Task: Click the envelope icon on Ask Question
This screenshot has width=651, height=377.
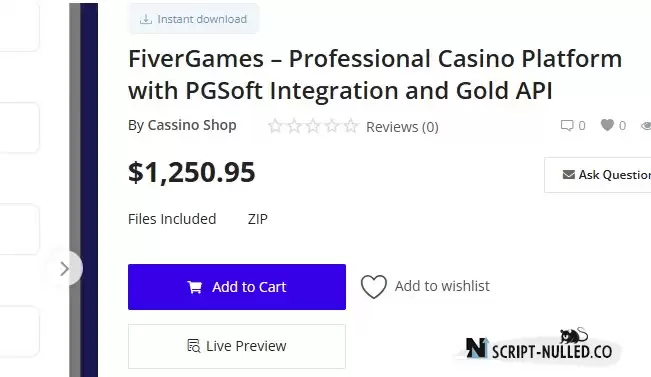Action: pos(568,175)
